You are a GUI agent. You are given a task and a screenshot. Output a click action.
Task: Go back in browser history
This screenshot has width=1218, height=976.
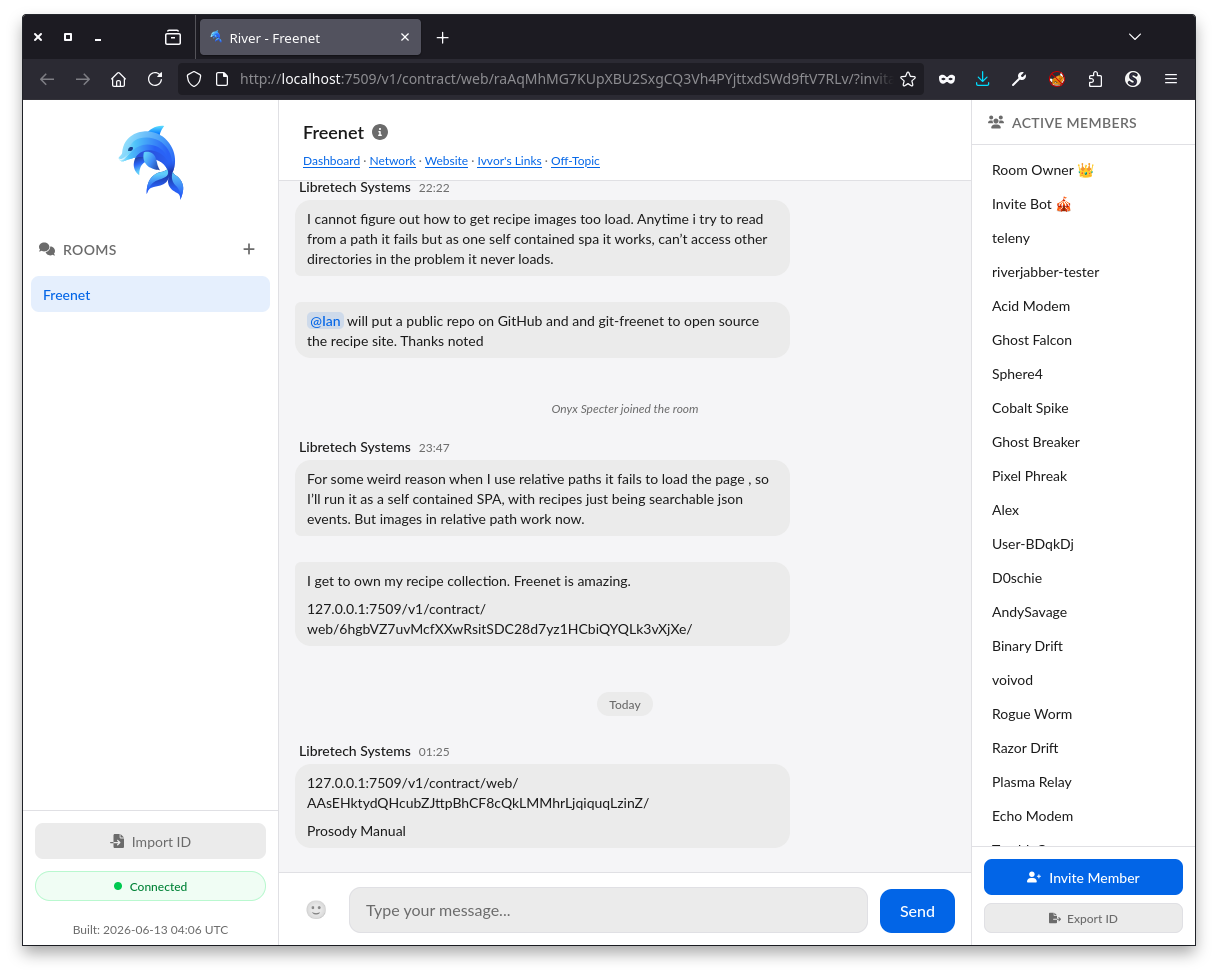[x=47, y=79]
